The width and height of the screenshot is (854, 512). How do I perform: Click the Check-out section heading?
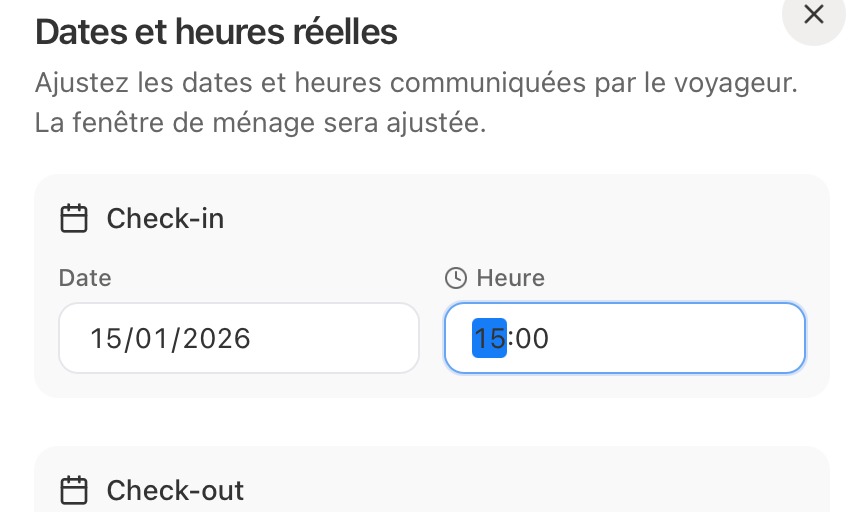[175, 490]
